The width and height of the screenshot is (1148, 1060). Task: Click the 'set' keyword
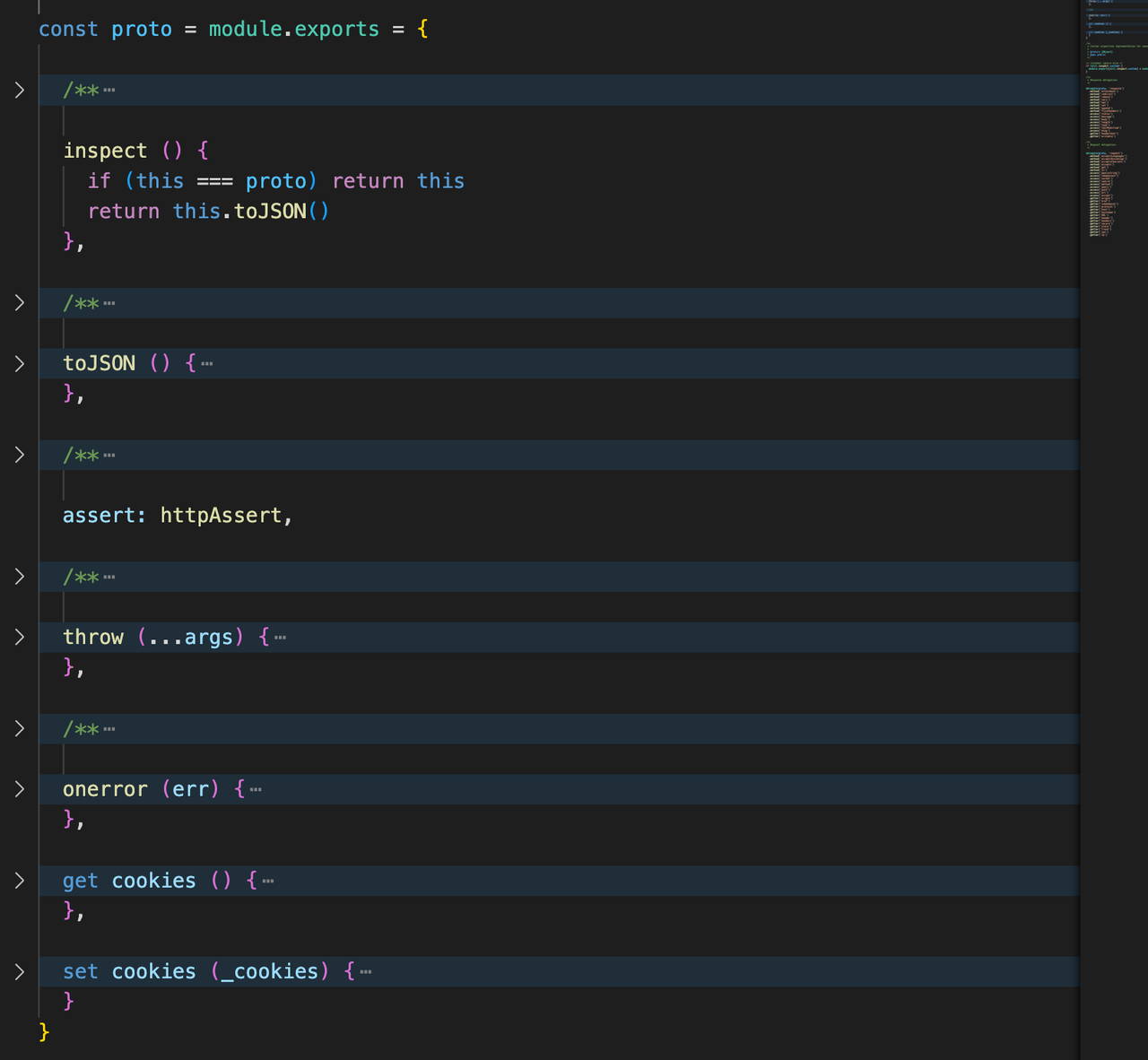(81, 971)
